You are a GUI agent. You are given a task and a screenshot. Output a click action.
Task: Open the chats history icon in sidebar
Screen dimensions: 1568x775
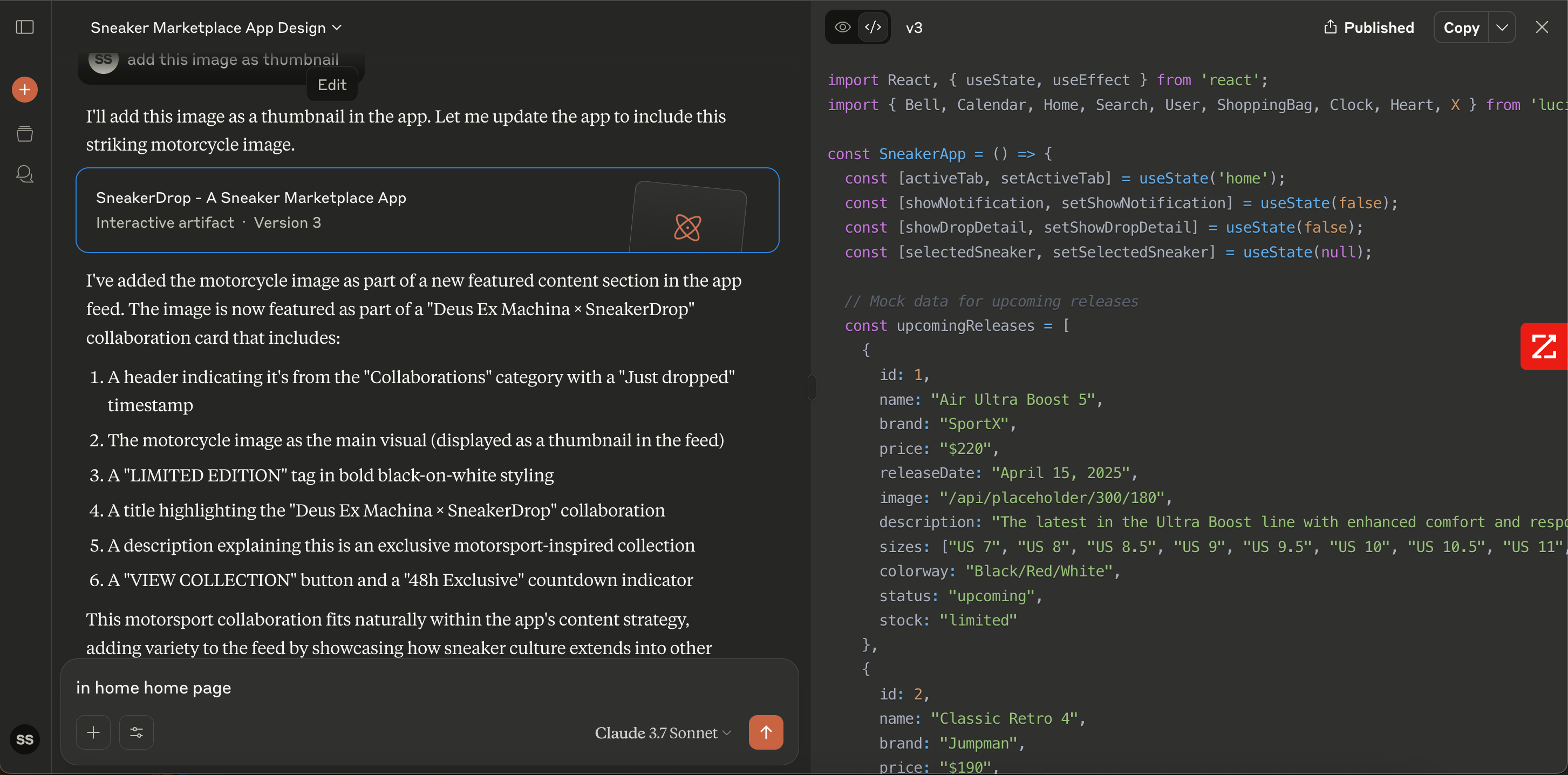pos(25,174)
